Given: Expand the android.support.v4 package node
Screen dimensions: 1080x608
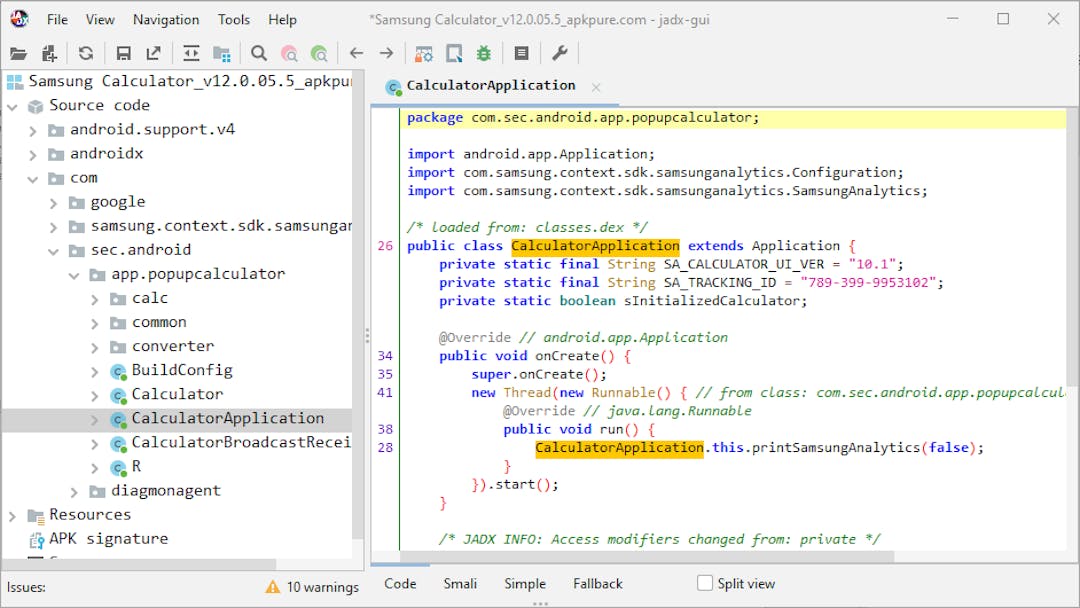Looking at the screenshot, I should coord(33,130).
